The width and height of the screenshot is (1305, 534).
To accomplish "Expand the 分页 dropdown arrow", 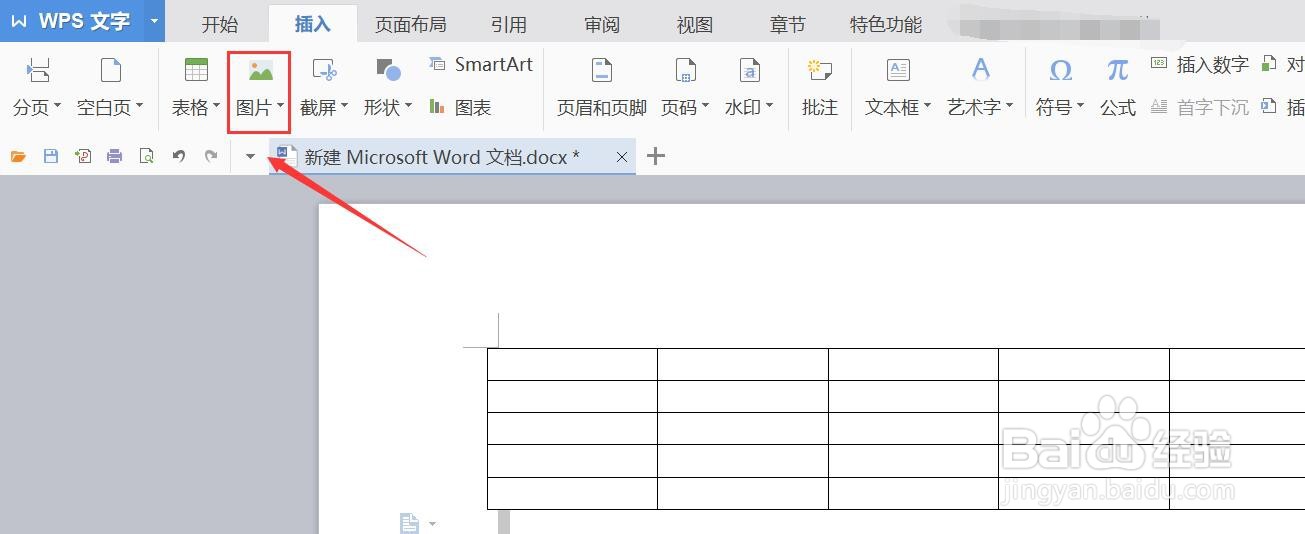I will (x=58, y=107).
